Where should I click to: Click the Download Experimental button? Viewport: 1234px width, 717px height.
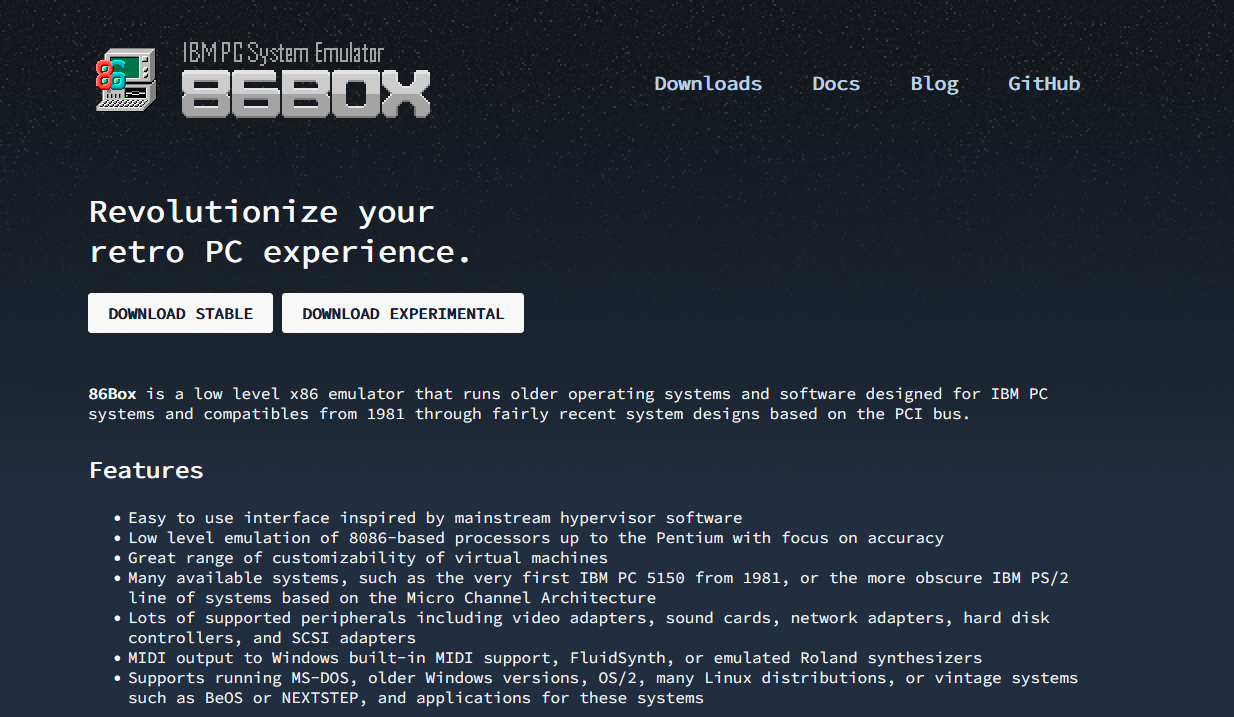tap(403, 313)
